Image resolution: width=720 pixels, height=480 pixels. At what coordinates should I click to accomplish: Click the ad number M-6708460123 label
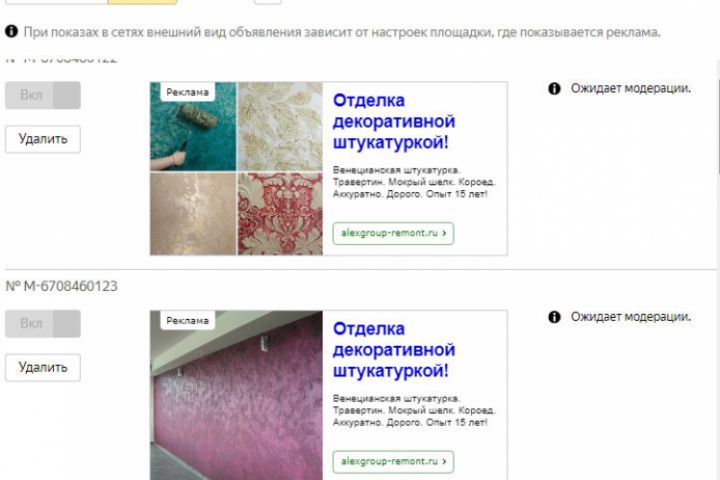(x=62, y=286)
